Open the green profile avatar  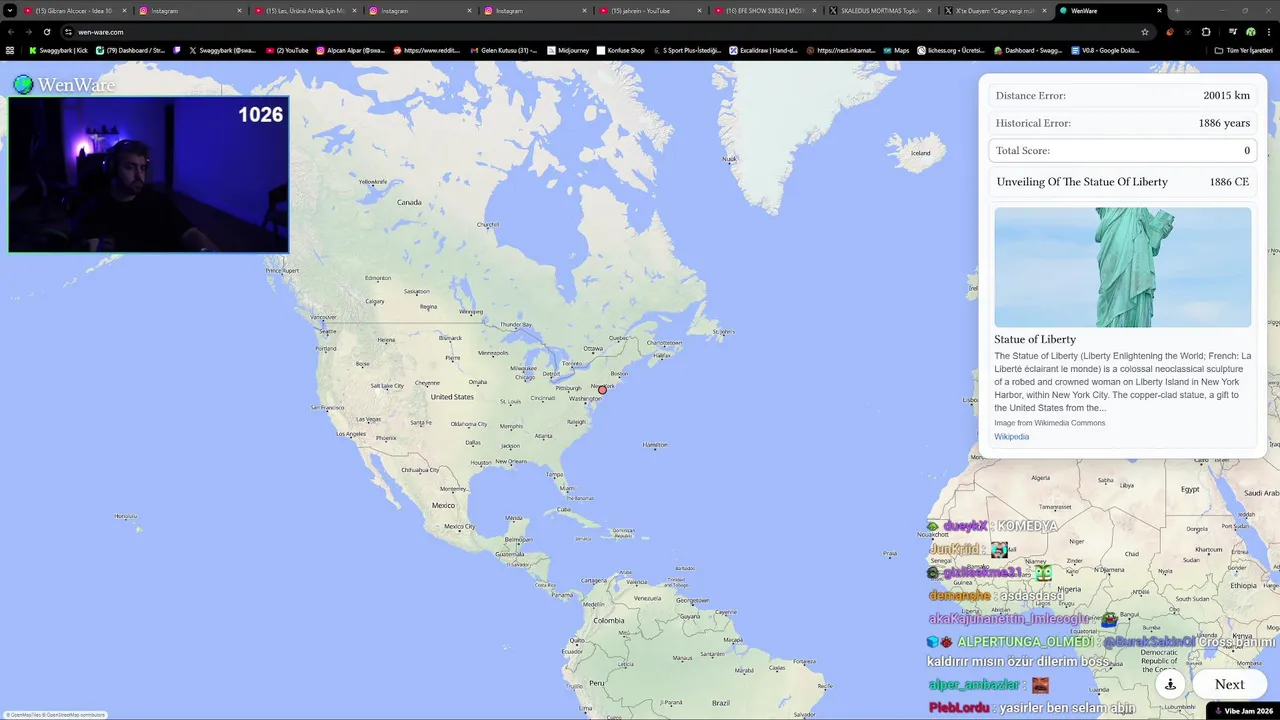point(1250,32)
